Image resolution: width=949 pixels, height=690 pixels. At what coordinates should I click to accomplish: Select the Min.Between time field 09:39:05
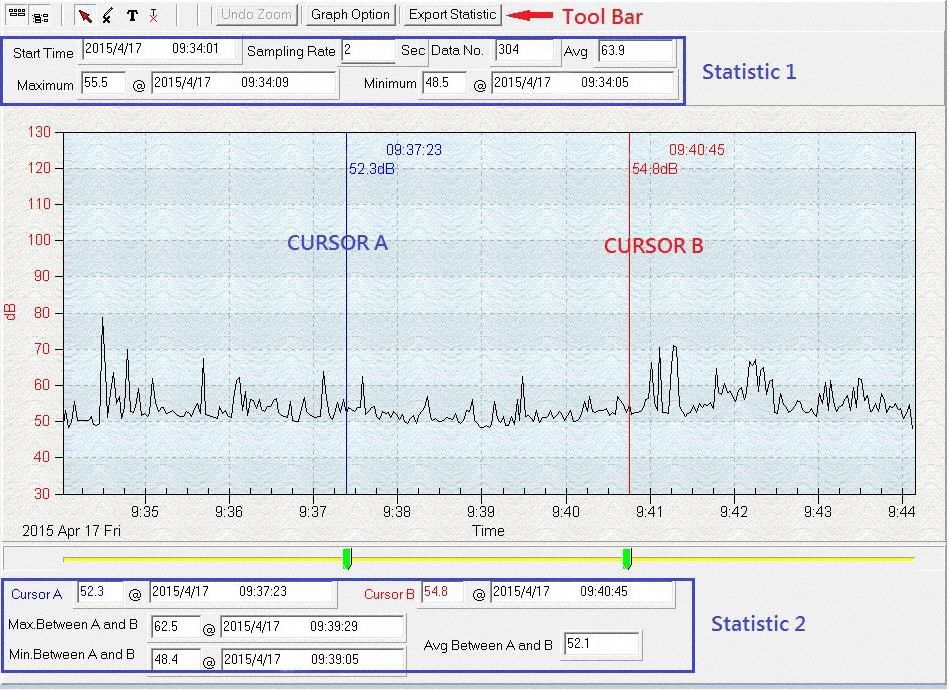point(313,659)
